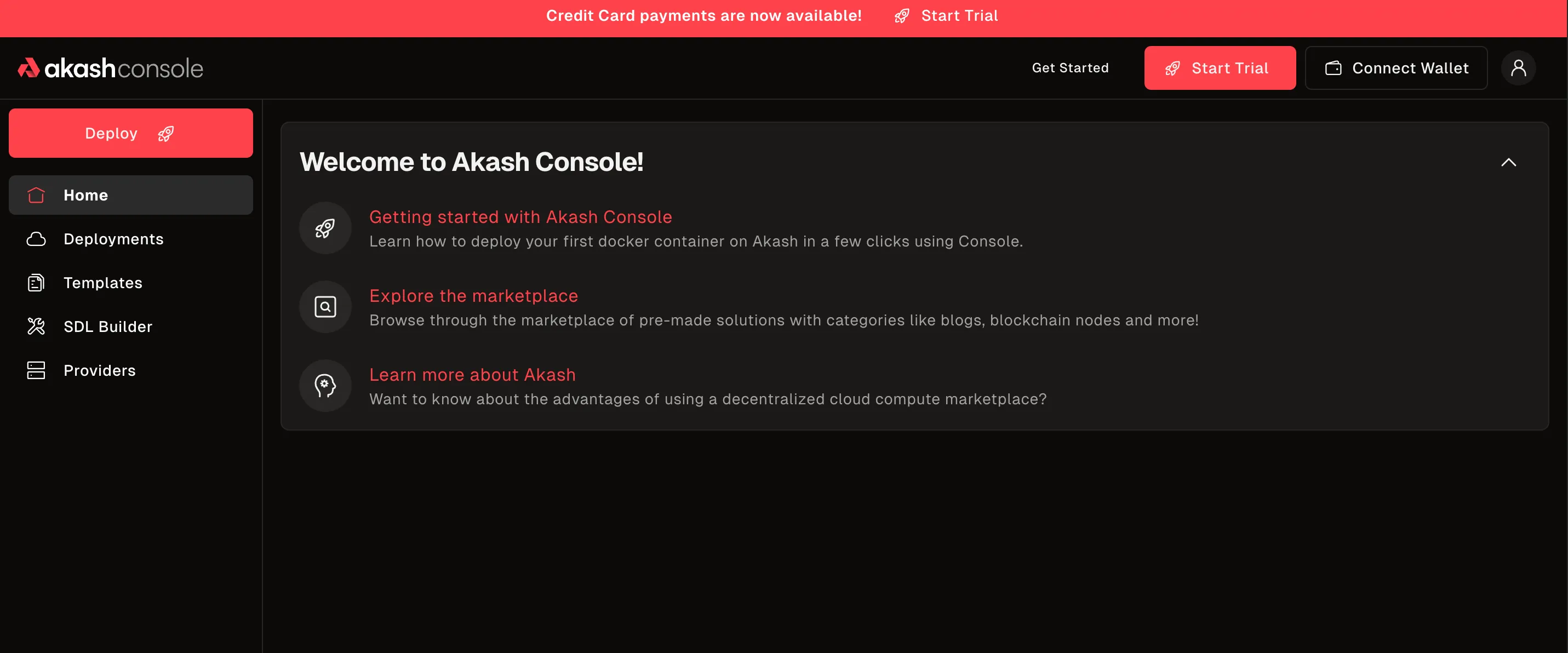Go to the Templates page
Viewport: 1568px width, 653px height.
coord(103,283)
